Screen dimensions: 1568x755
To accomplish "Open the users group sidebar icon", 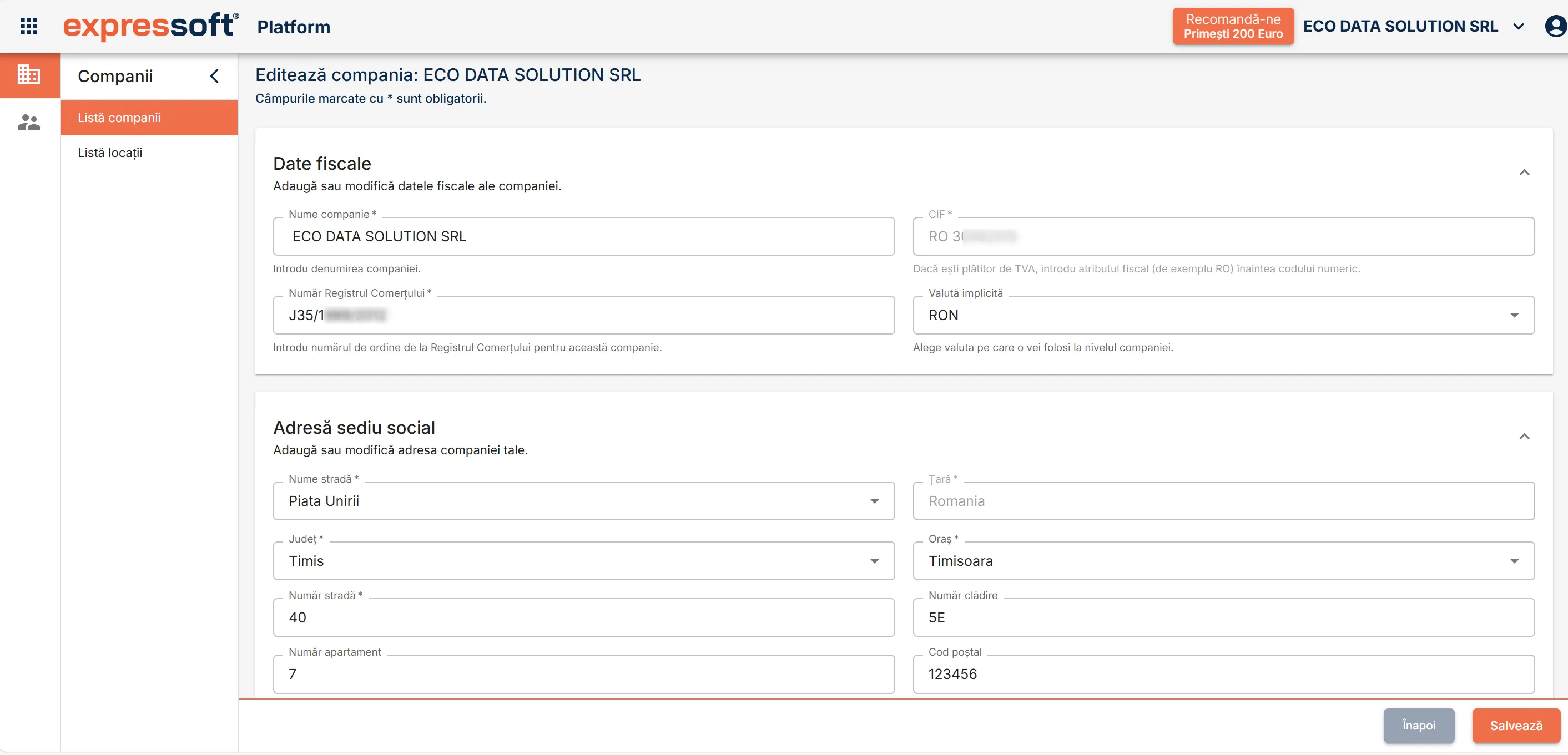I will (x=29, y=122).
